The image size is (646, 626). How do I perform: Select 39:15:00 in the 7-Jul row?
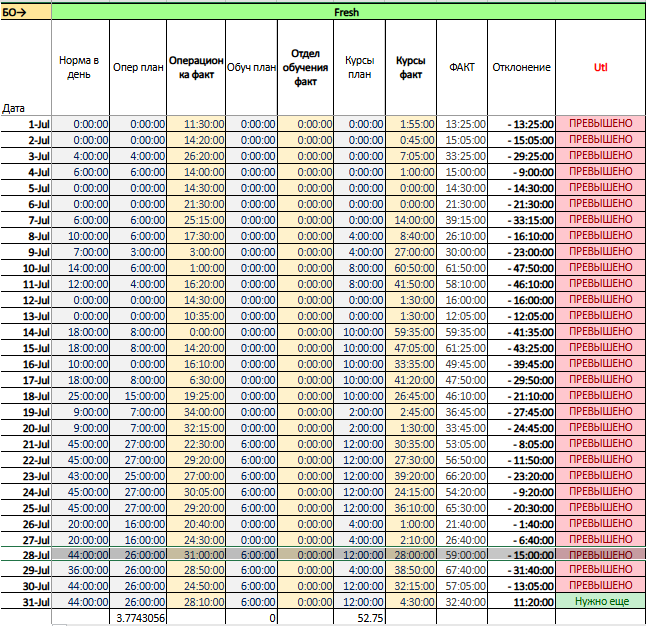(462, 220)
